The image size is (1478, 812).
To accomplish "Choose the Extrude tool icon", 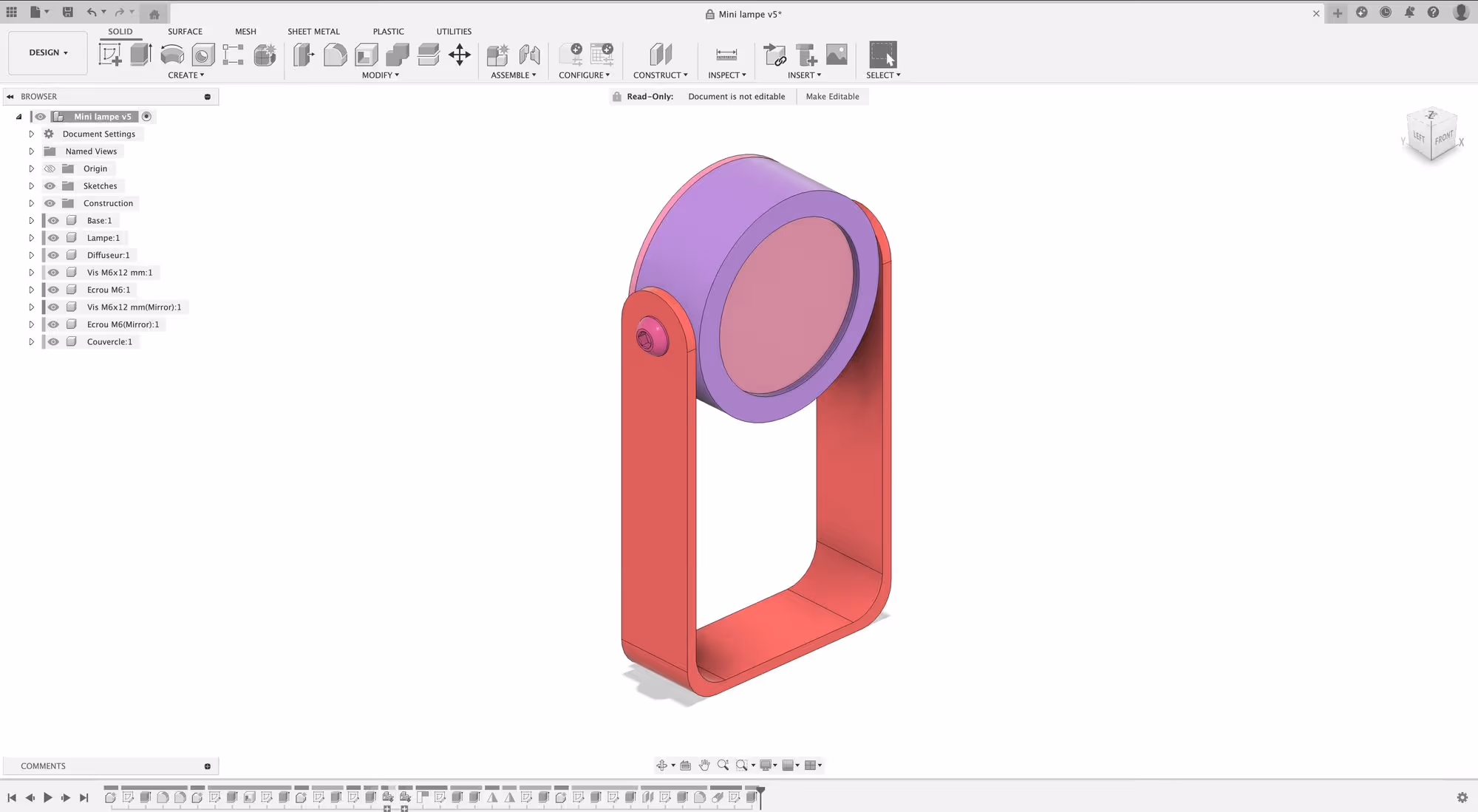I will pyautogui.click(x=141, y=55).
